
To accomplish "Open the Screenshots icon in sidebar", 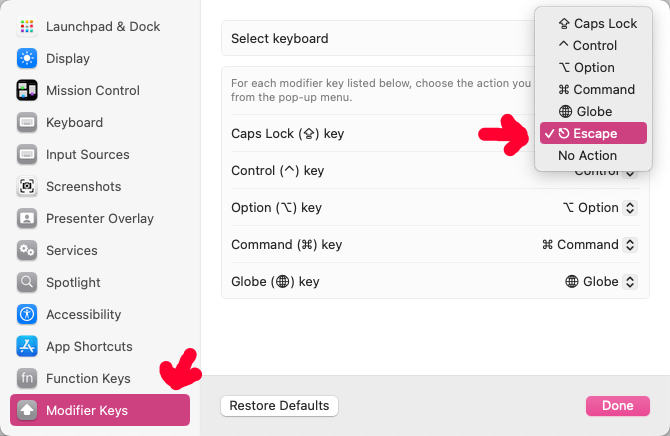I will pos(27,186).
